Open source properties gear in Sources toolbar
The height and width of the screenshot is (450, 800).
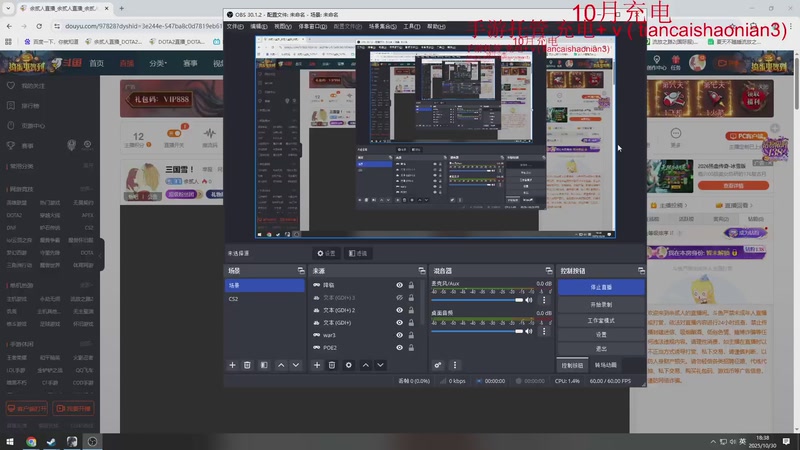click(349, 365)
